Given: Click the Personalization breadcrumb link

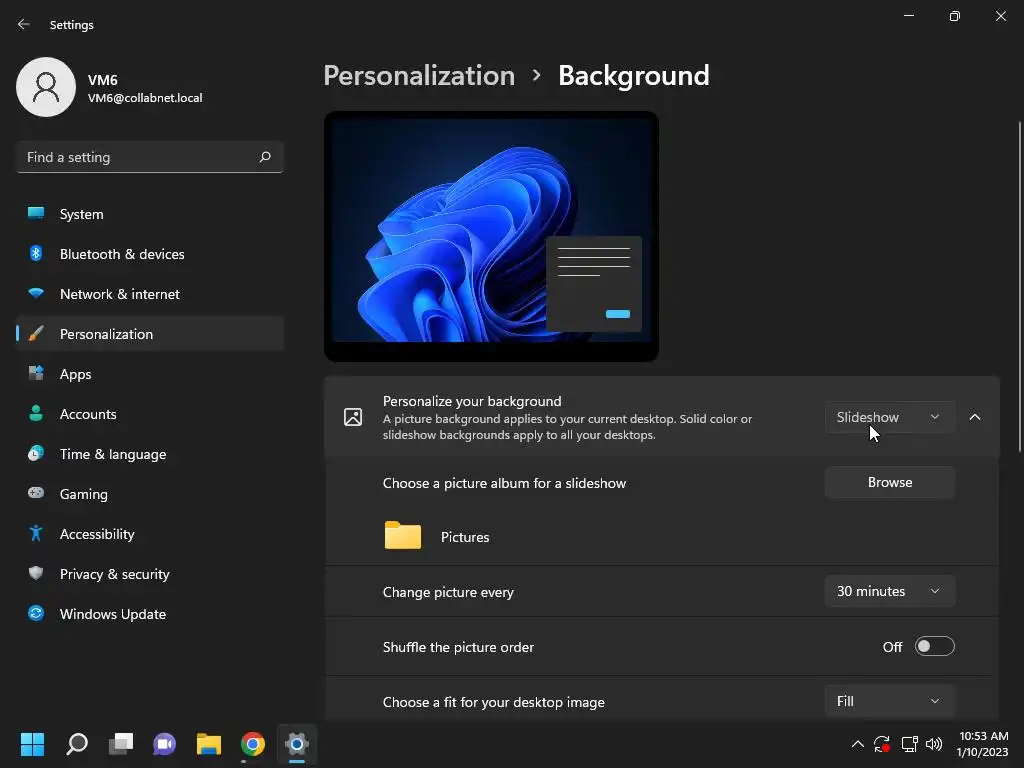Looking at the screenshot, I should (x=419, y=76).
